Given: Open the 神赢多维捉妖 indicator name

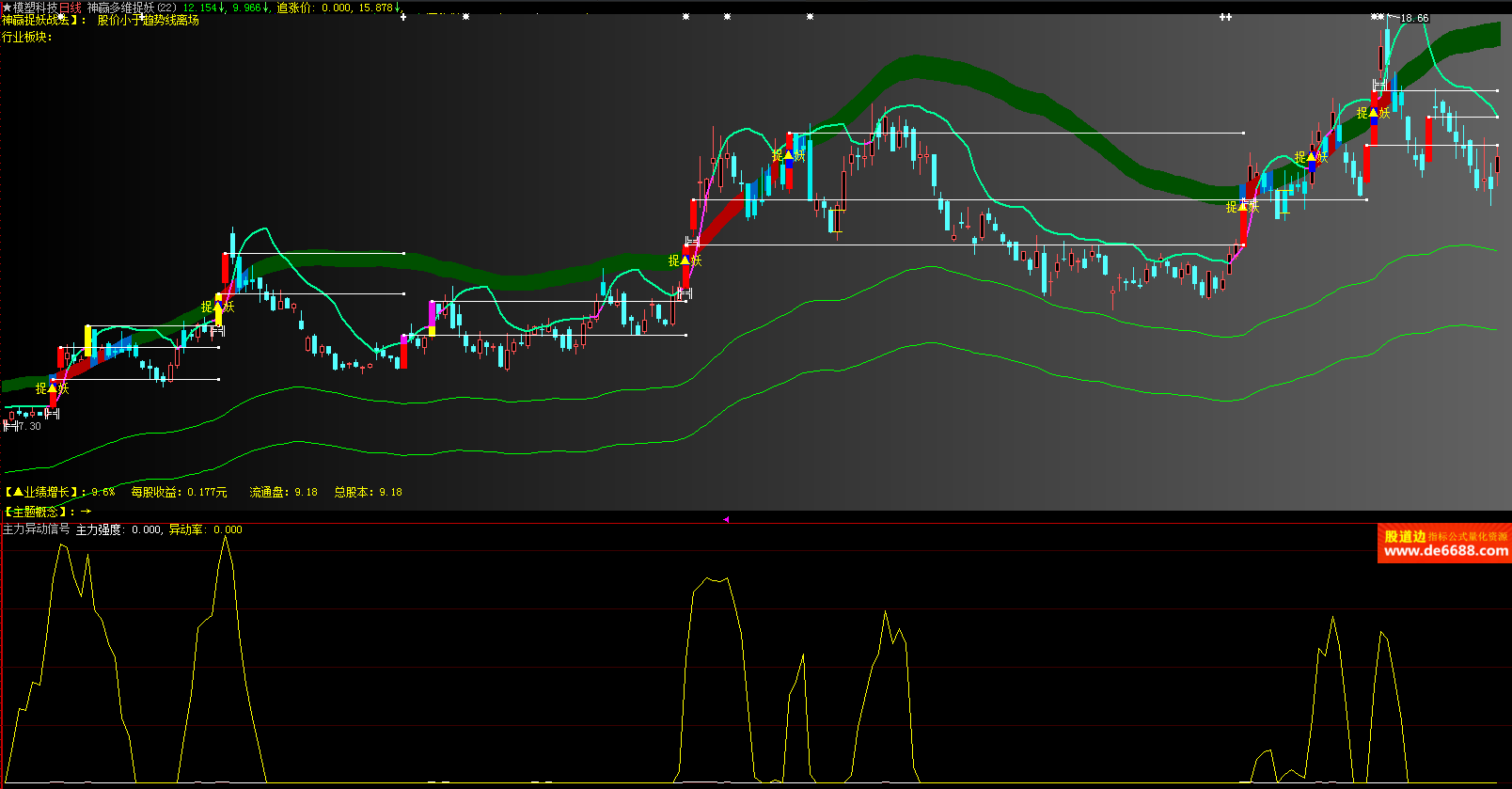Looking at the screenshot, I should point(120,8).
